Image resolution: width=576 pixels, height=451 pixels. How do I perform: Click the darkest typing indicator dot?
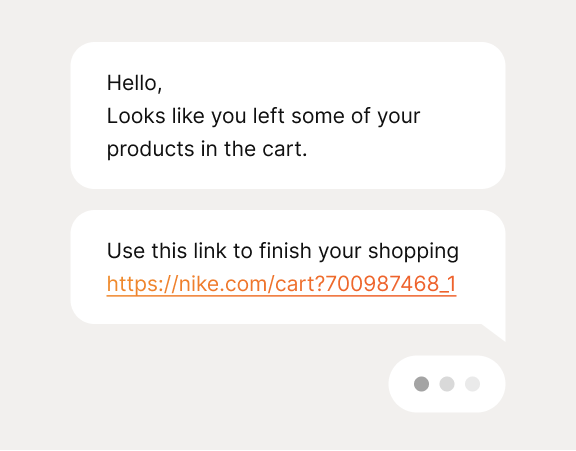click(x=421, y=384)
